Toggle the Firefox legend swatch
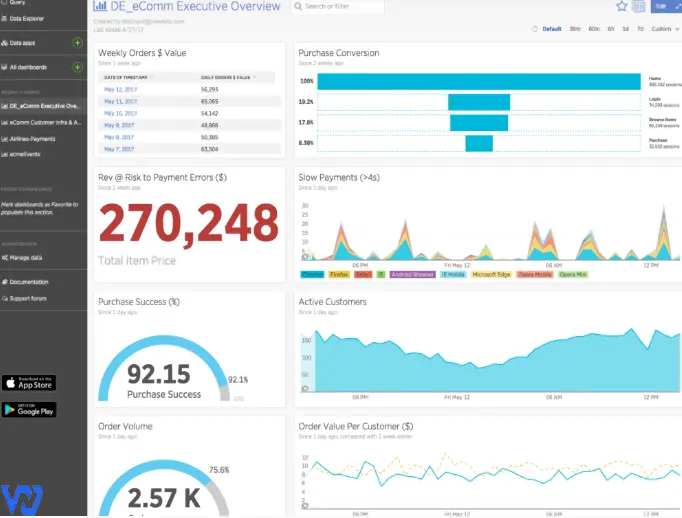Viewport: 682px width, 518px height. pos(339,274)
